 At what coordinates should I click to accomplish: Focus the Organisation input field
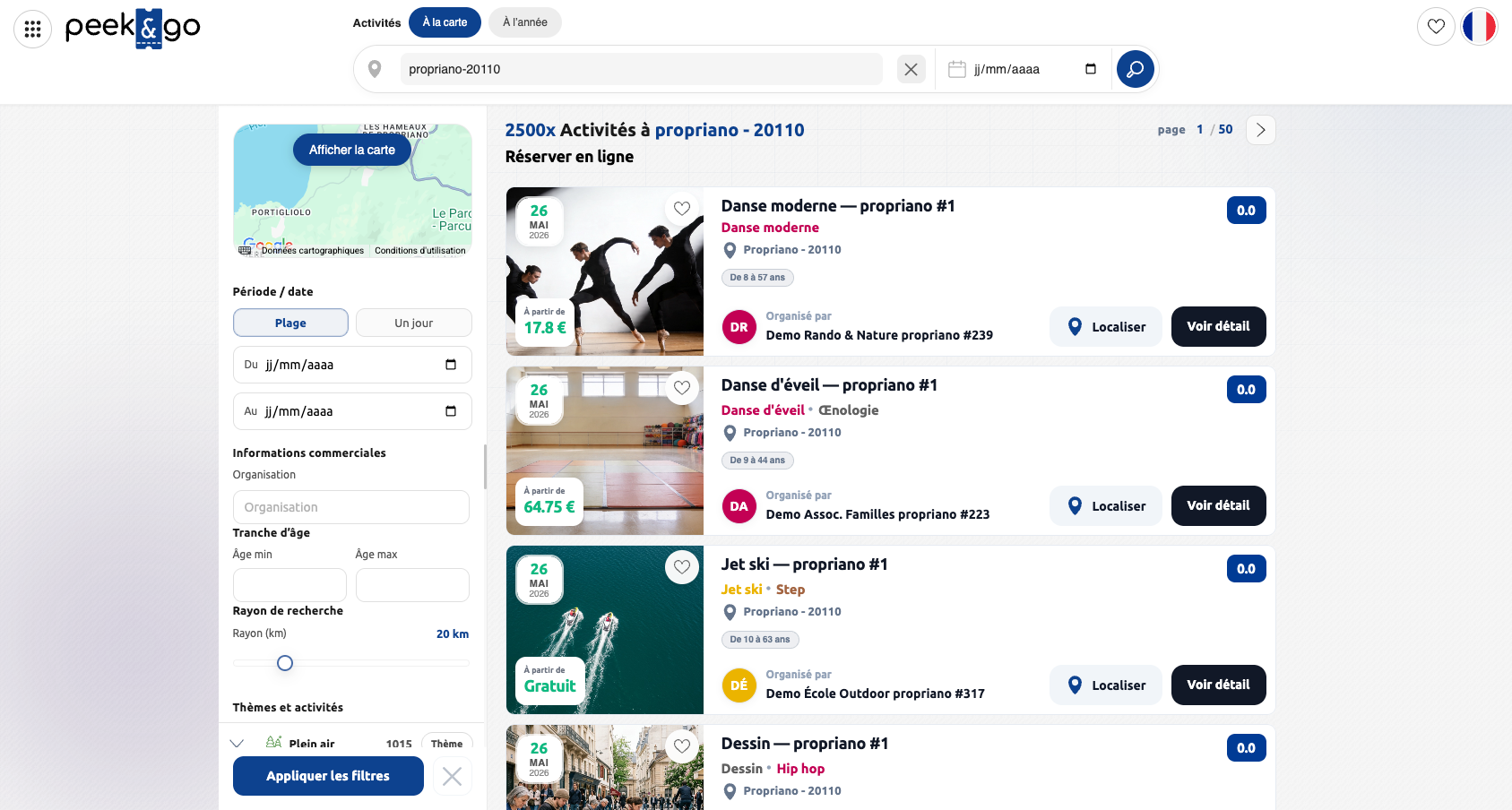click(x=351, y=507)
